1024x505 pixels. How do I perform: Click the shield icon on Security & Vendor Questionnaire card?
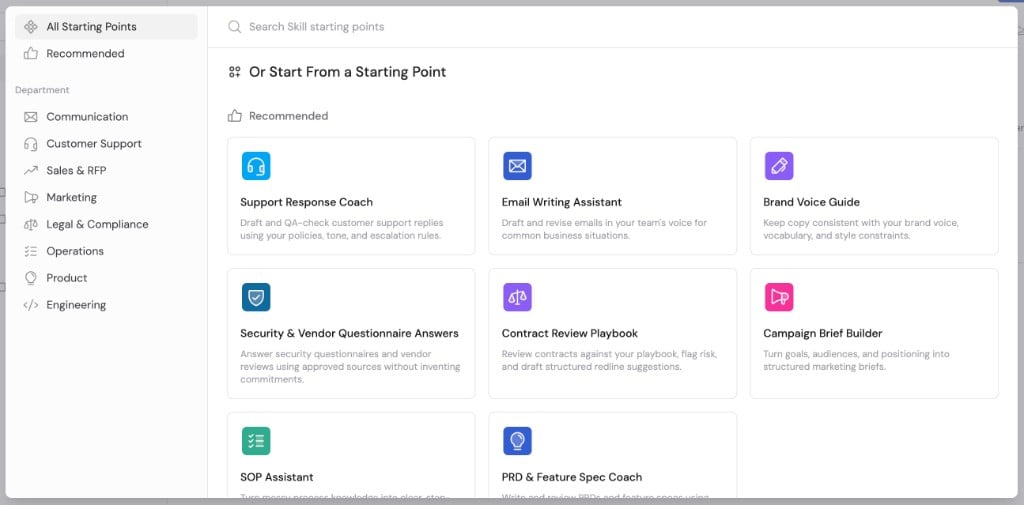pos(255,297)
